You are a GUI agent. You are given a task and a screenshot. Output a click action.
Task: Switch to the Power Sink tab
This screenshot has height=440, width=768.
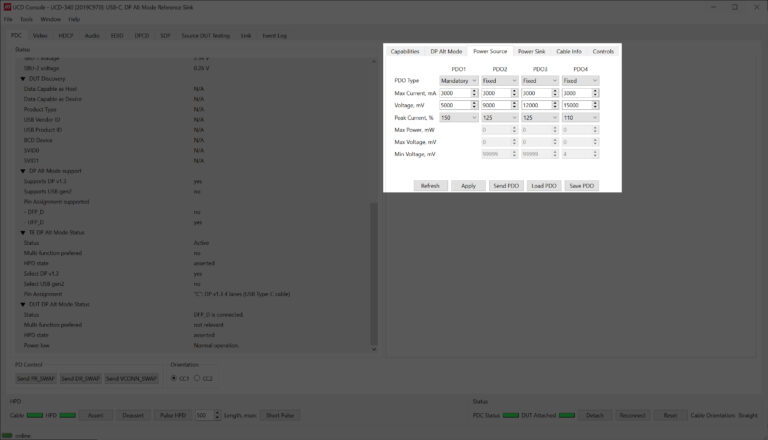click(531, 51)
